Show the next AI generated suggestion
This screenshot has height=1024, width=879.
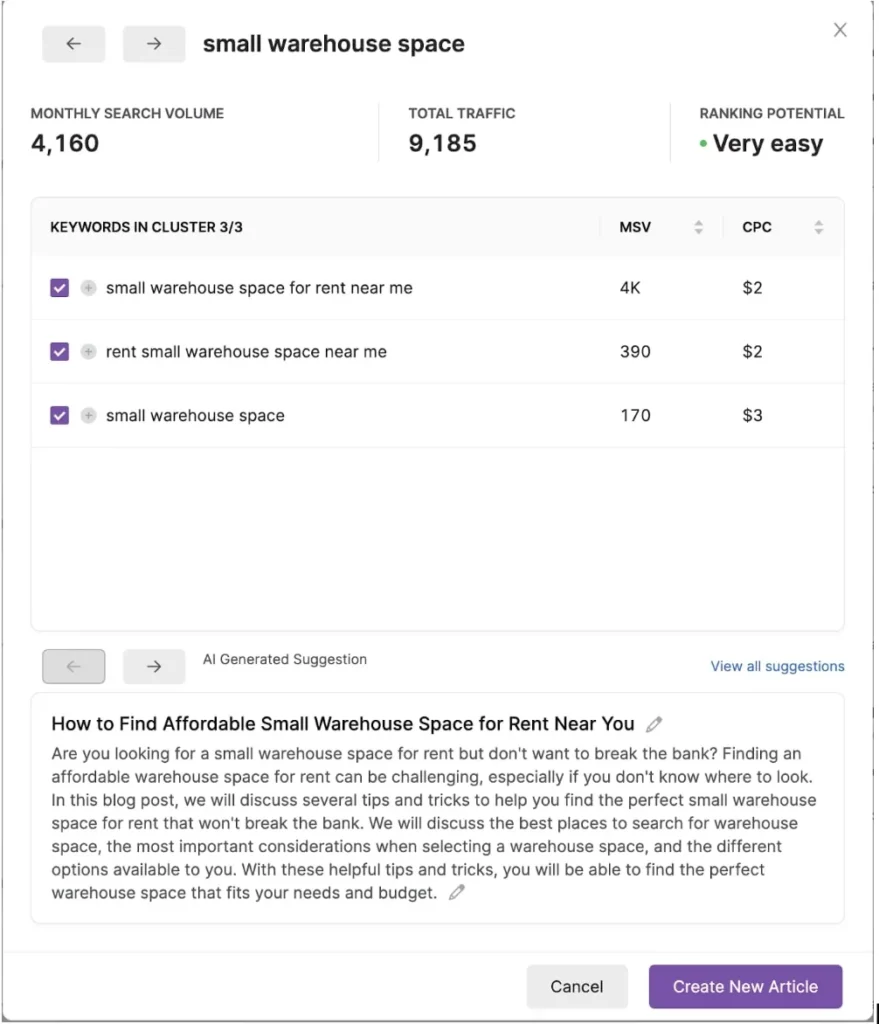coord(153,666)
